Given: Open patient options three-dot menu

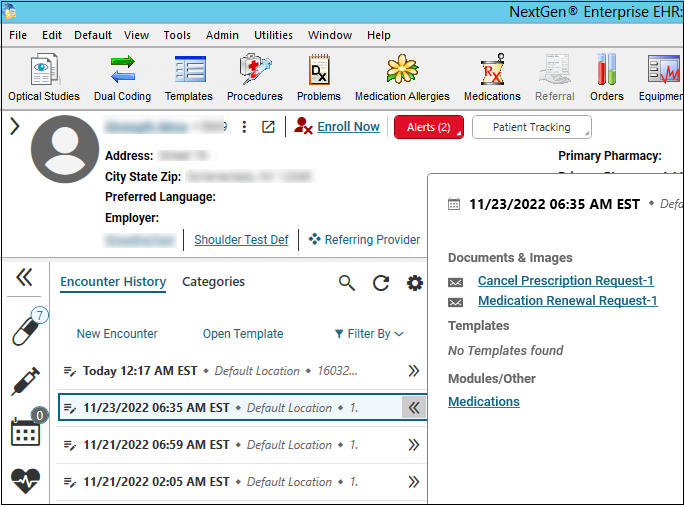Looking at the screenshot, I should pyautogui.click(x=244, y=127).
